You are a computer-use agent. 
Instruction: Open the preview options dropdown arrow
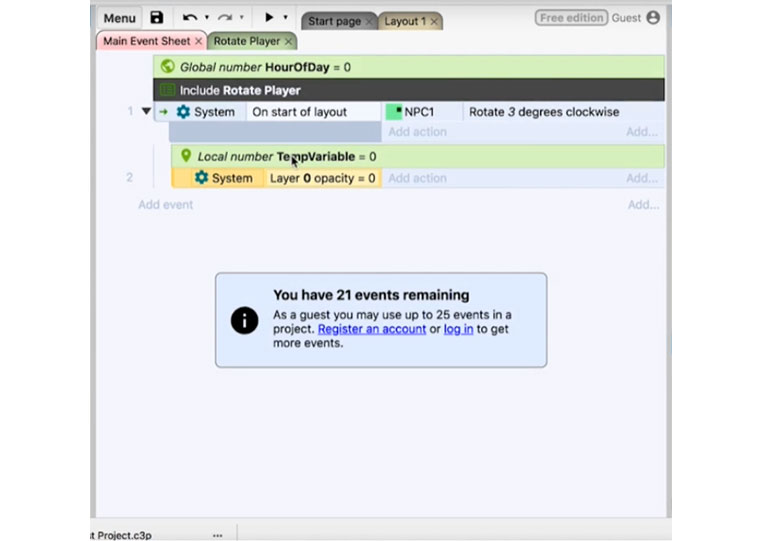(286, 18)
